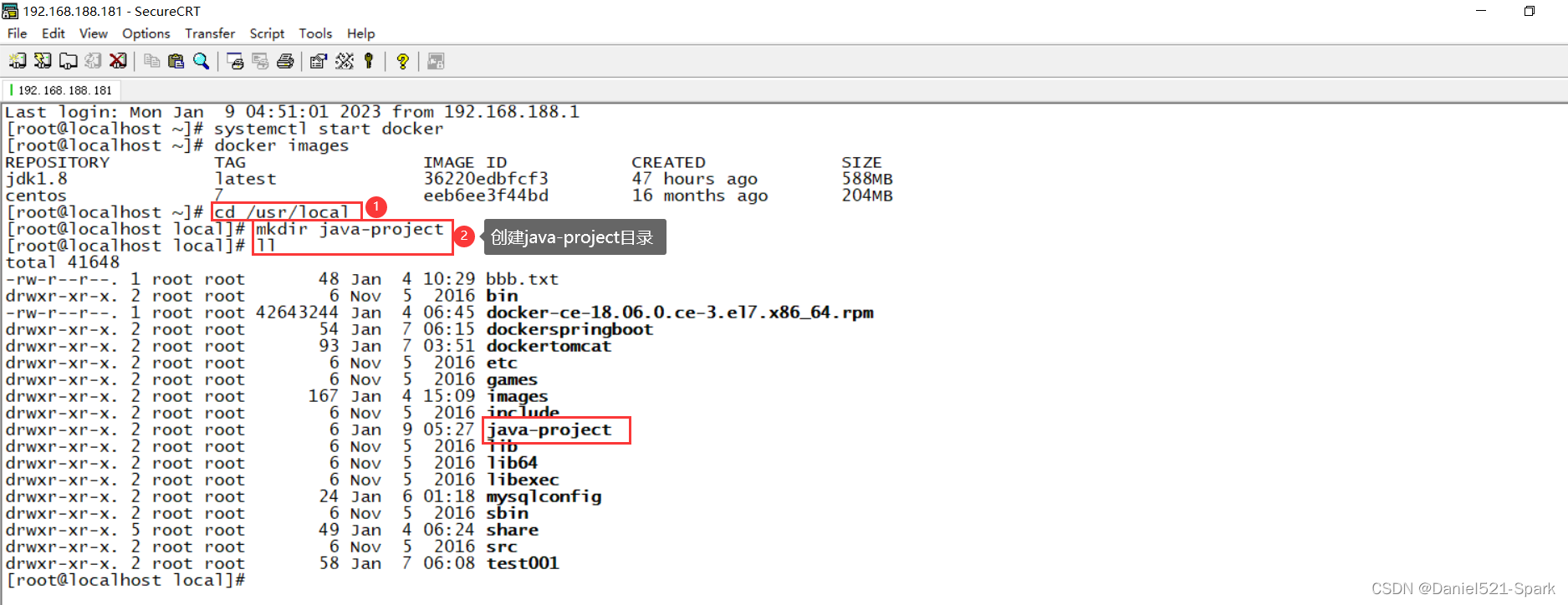The width and height of the screenshot is (1568, 605).
Task: Open the File menu
Action: point(17,33)
